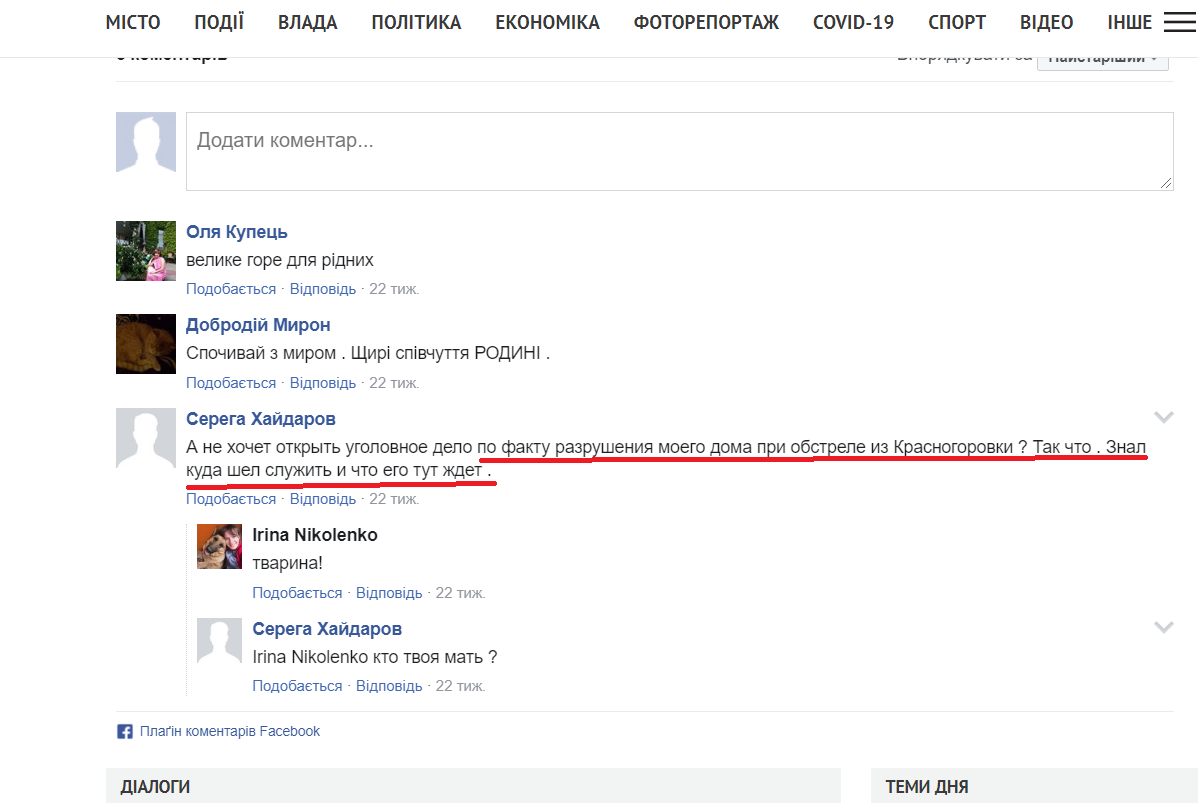Like Серега Хайдаров's main comment via Подобається
This screenshot has height=803, width=1198.
231,499
